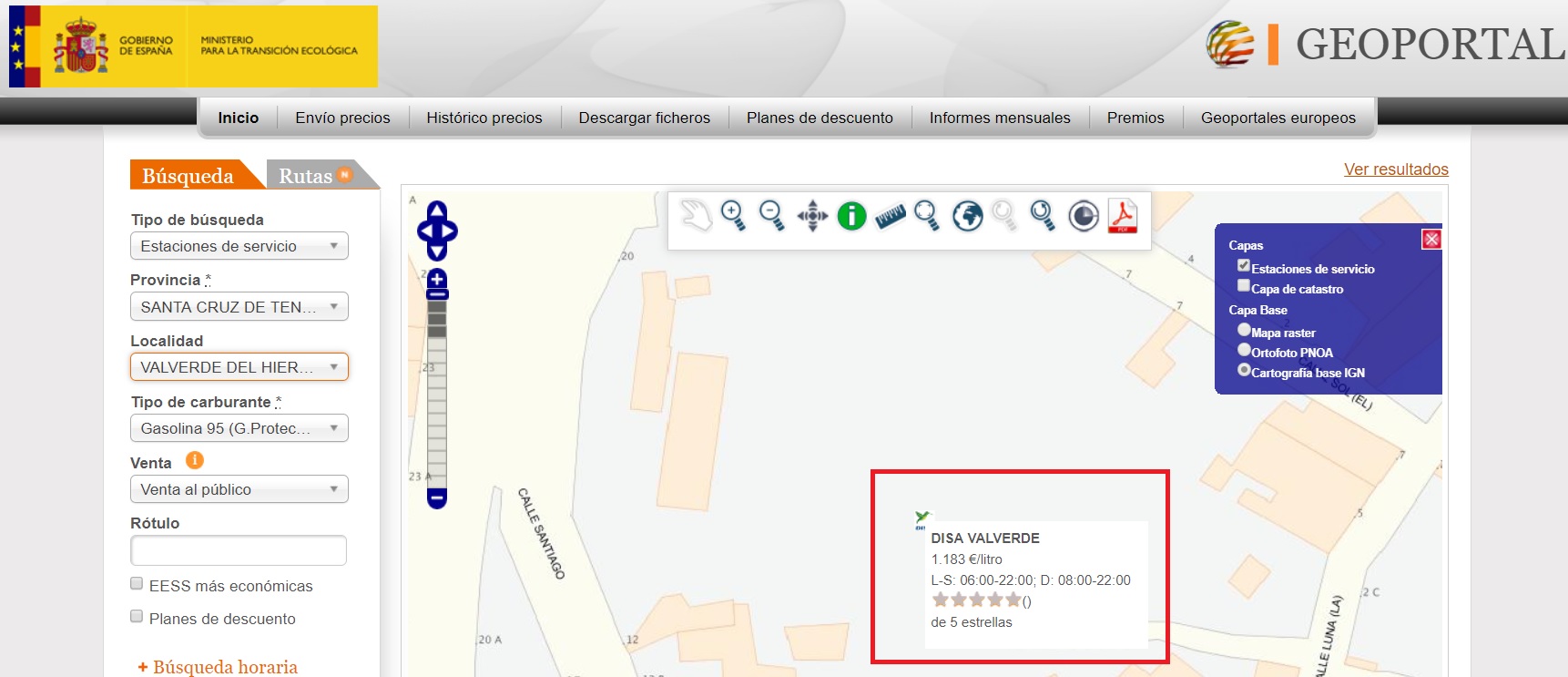
Task: Select Cartografía base IGN layer
Action: click(x=1244, y=370)
